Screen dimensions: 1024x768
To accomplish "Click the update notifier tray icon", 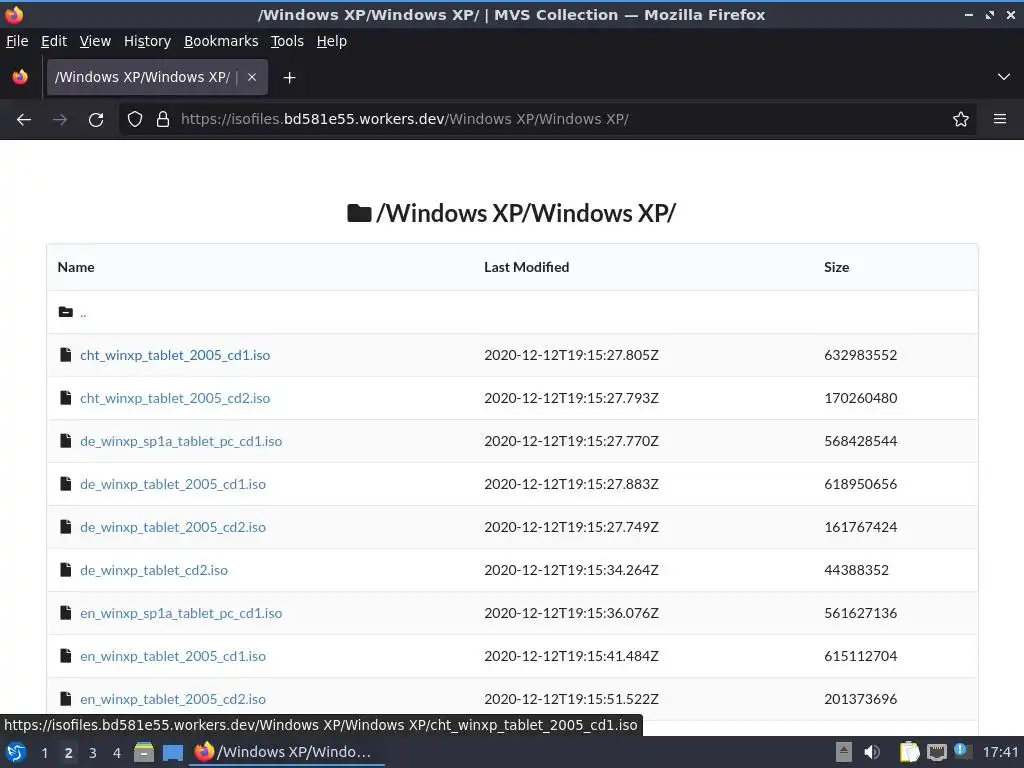I will click(x=961, y=750).
